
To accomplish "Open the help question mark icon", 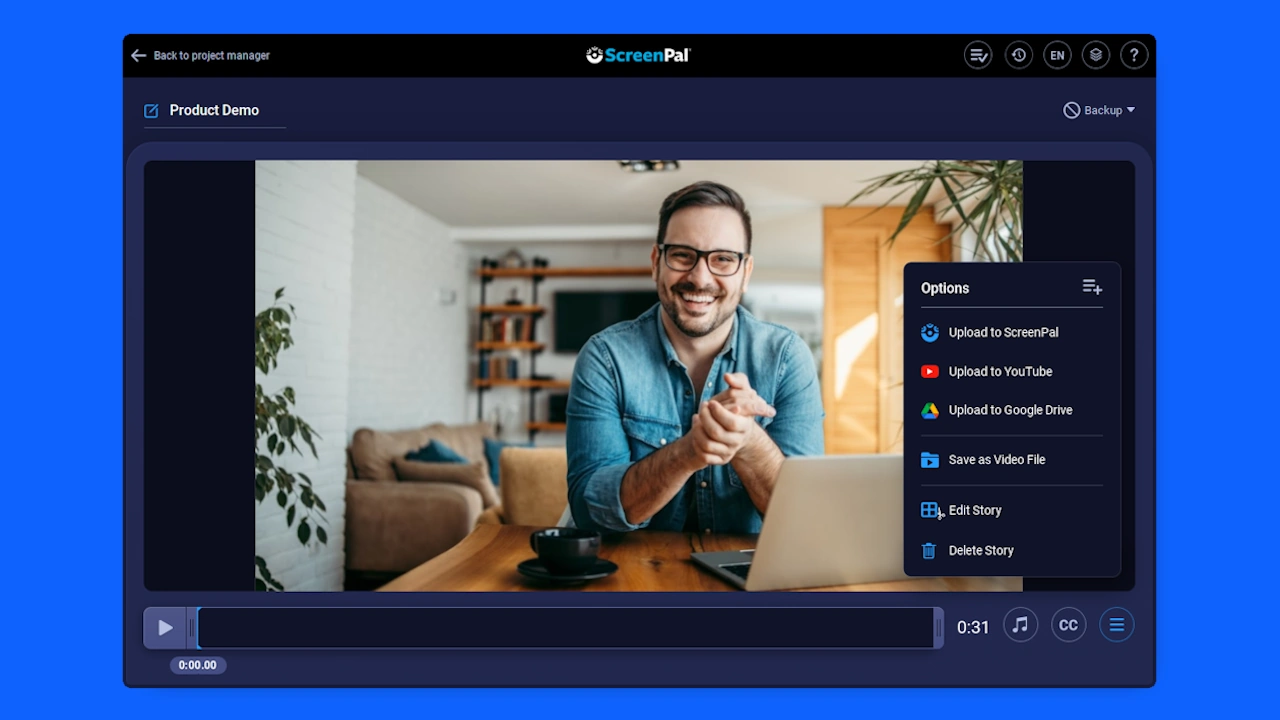I will pos(1134,55).
